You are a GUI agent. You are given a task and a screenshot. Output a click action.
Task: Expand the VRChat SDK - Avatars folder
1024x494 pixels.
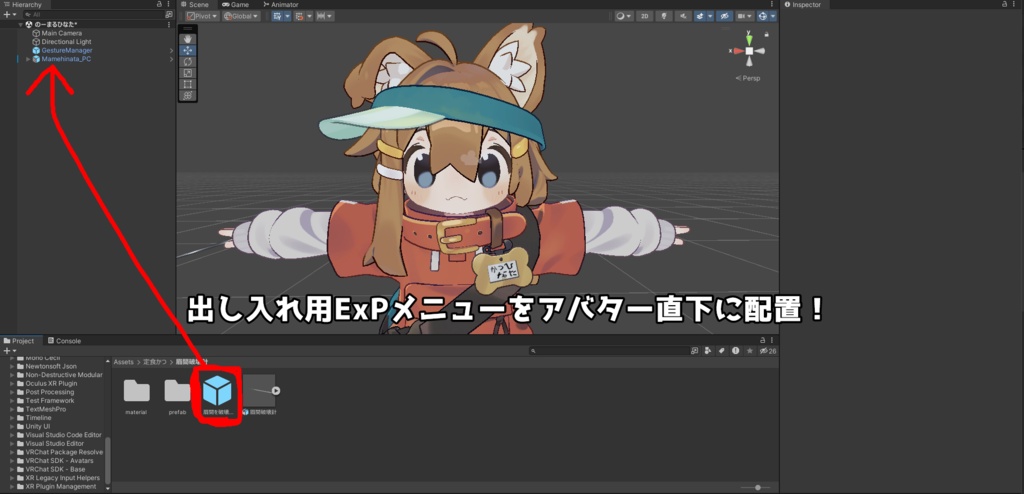pos(12,461)
